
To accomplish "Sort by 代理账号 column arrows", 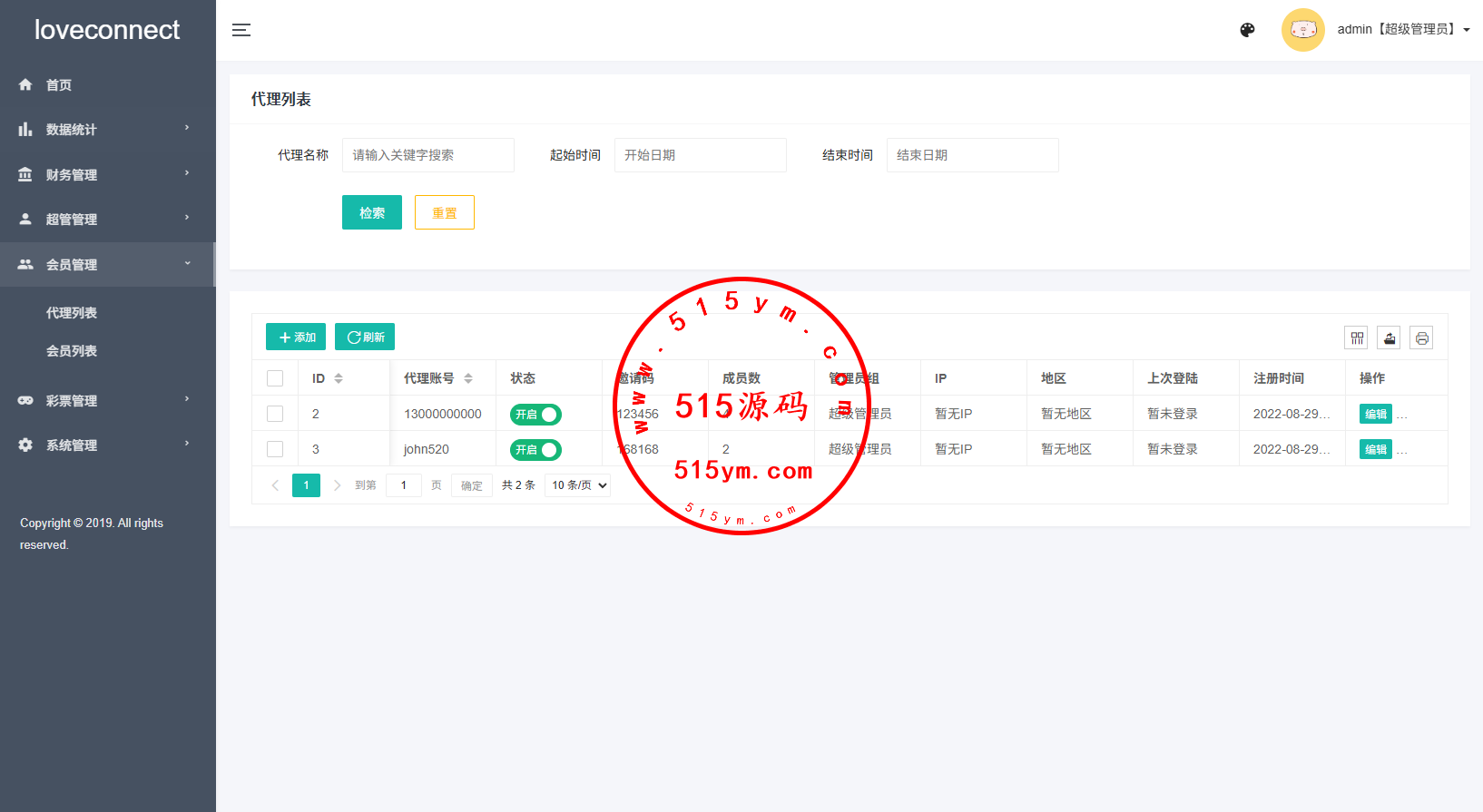I will [x=468, y=378].
